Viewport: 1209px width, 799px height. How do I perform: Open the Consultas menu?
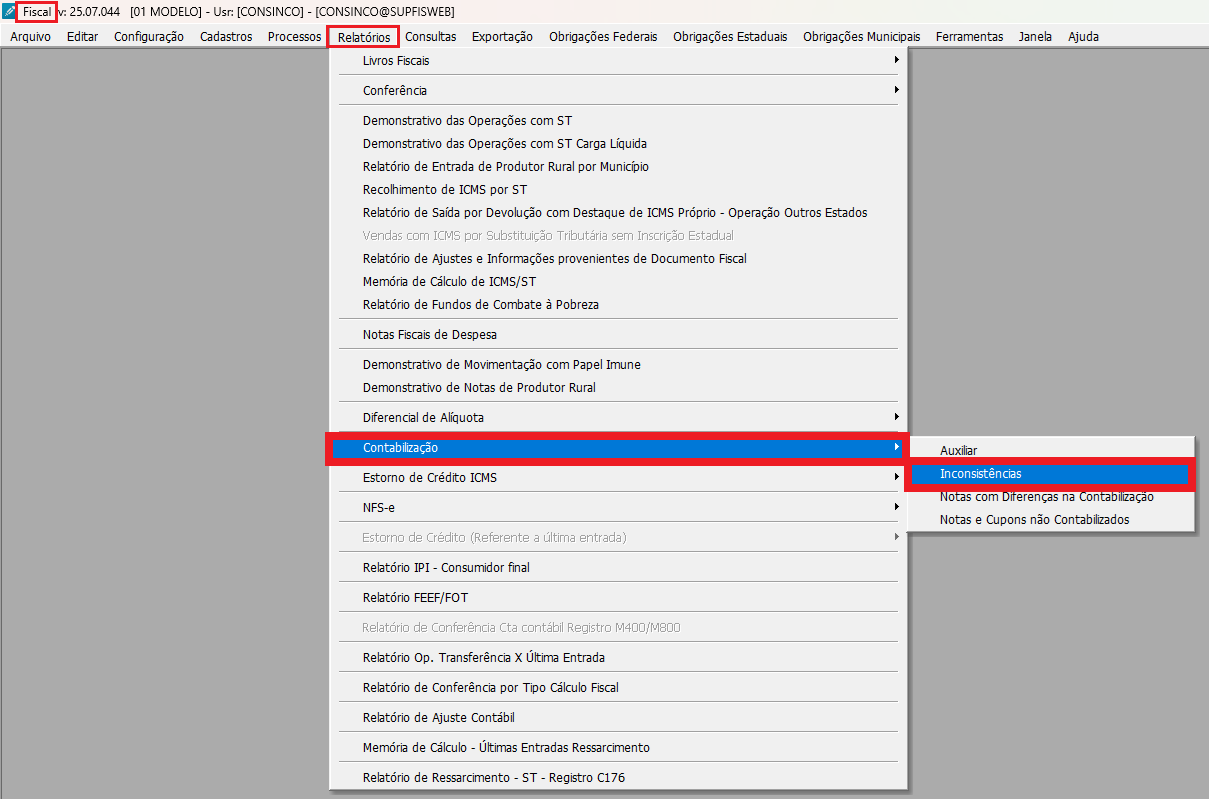click(x=431, y=37)
